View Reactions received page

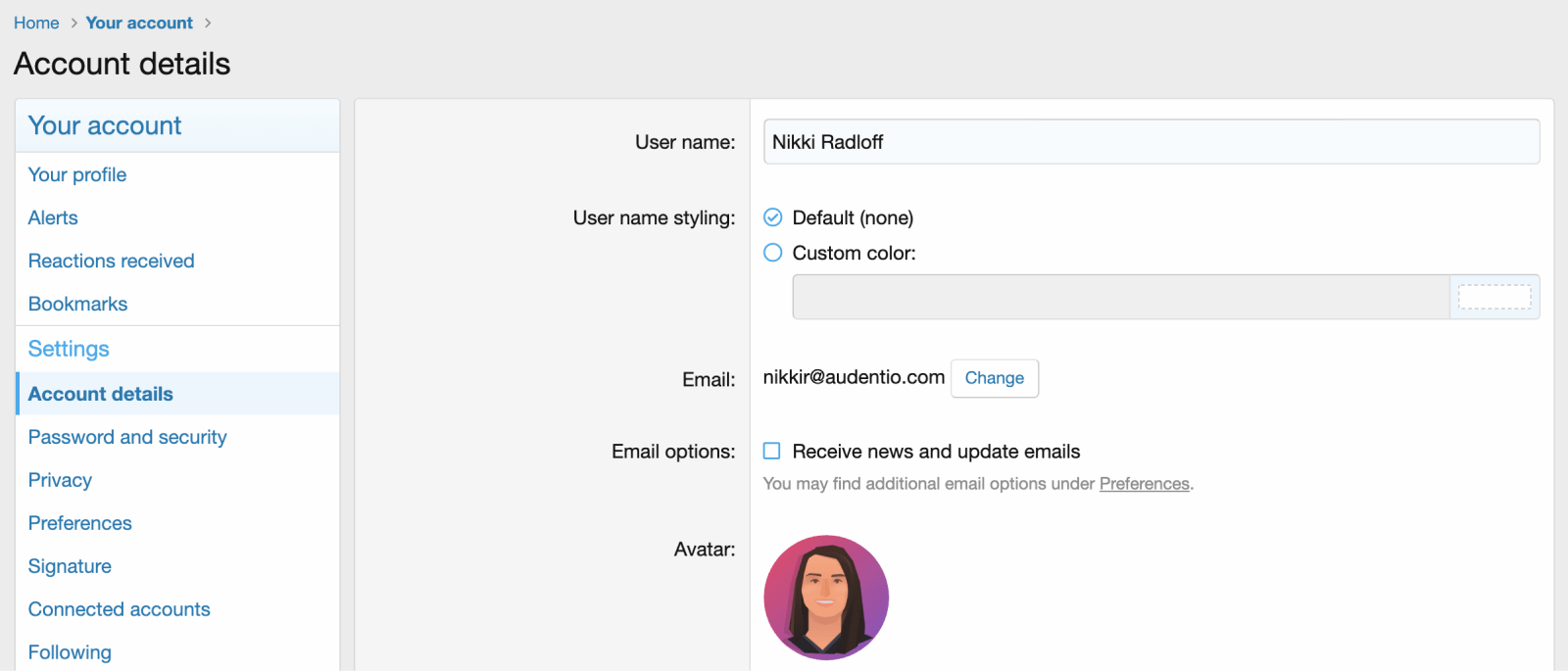point(112,261)
